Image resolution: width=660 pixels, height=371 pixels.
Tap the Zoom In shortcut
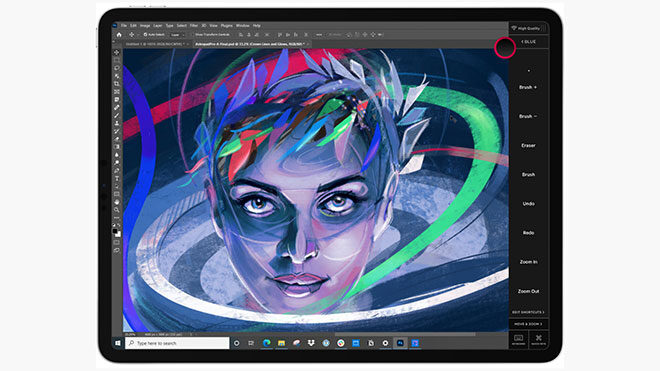528,262
